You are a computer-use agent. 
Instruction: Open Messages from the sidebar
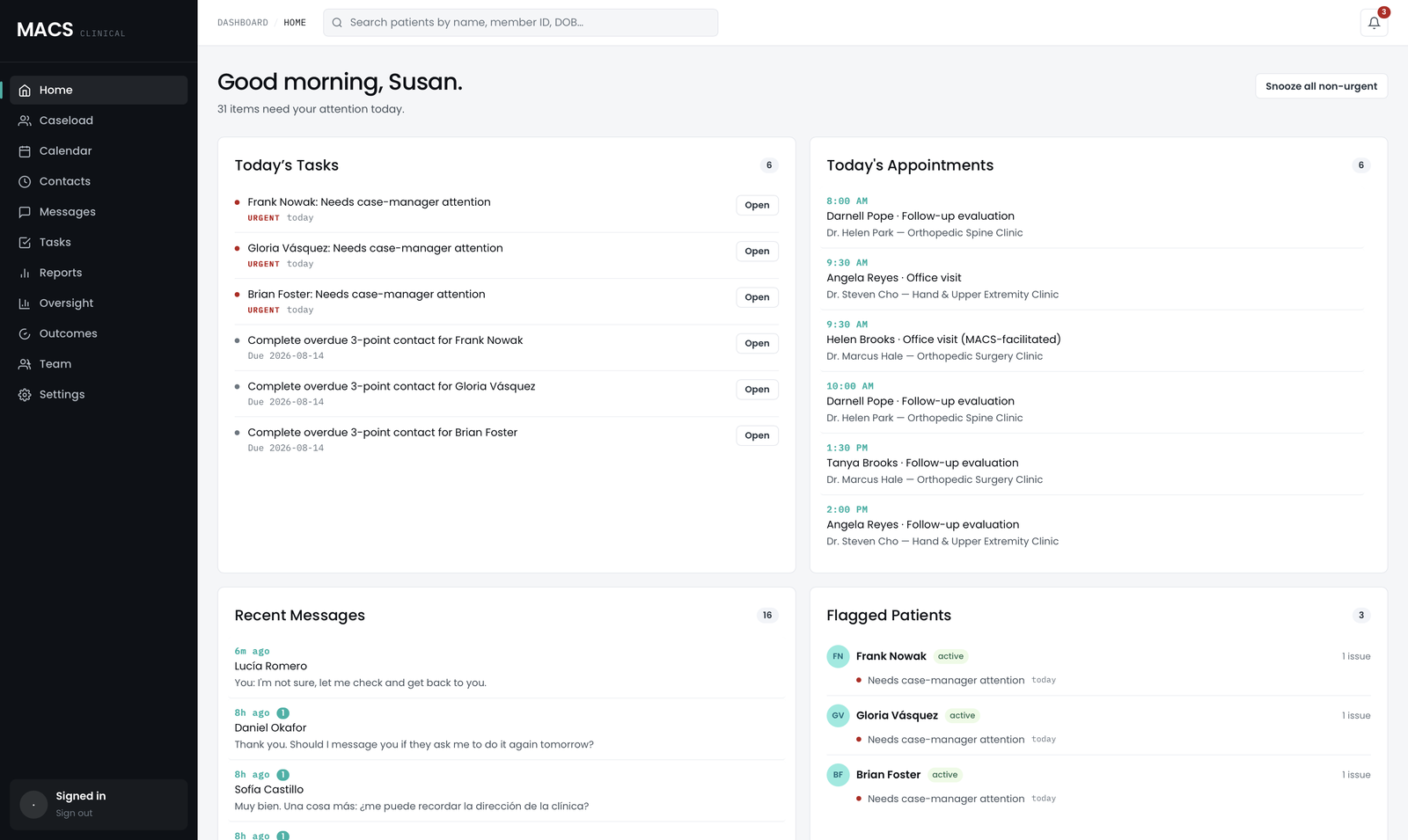(99, 212)
